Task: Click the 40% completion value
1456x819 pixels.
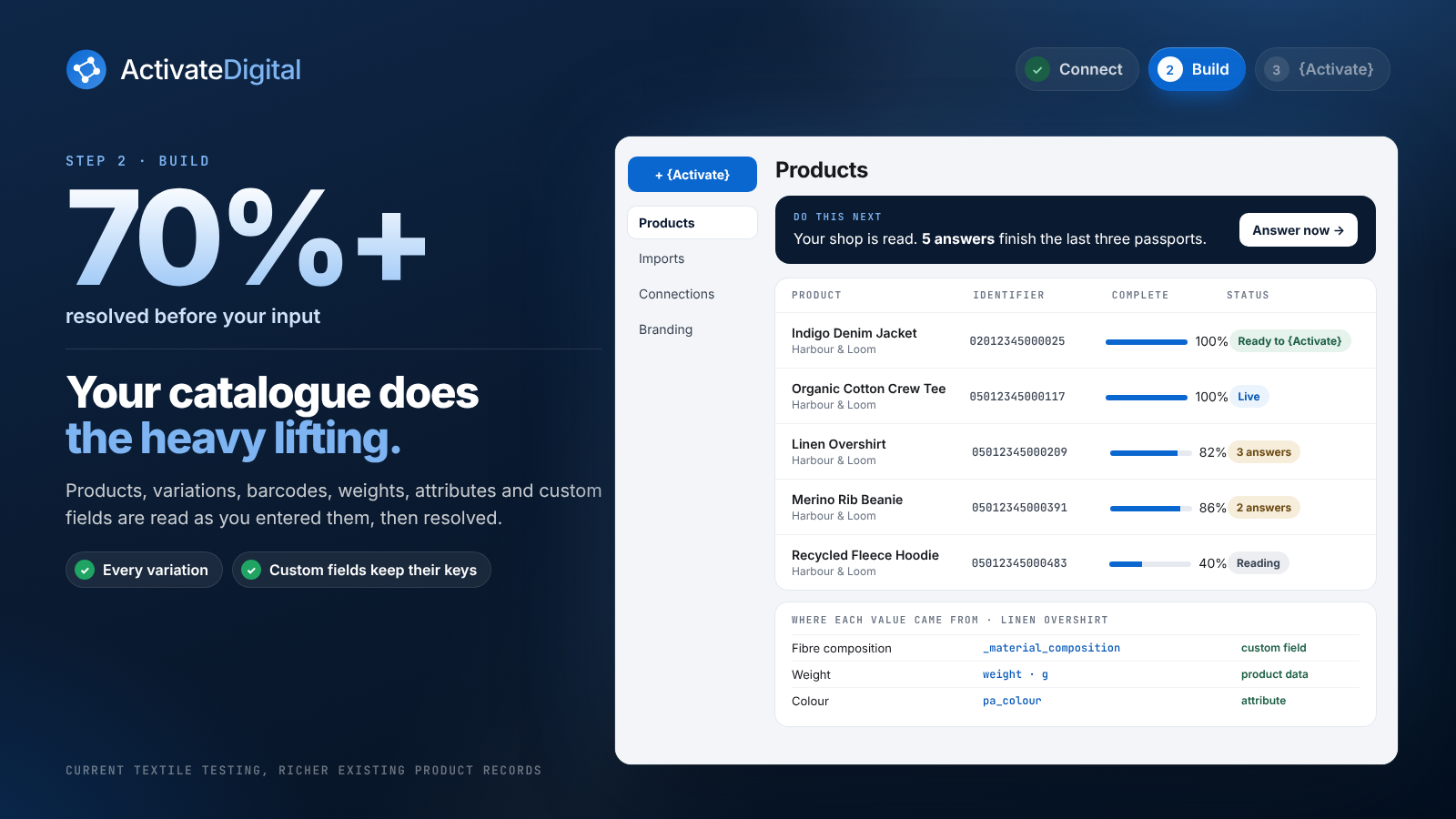Action: tap(1213, 563)
